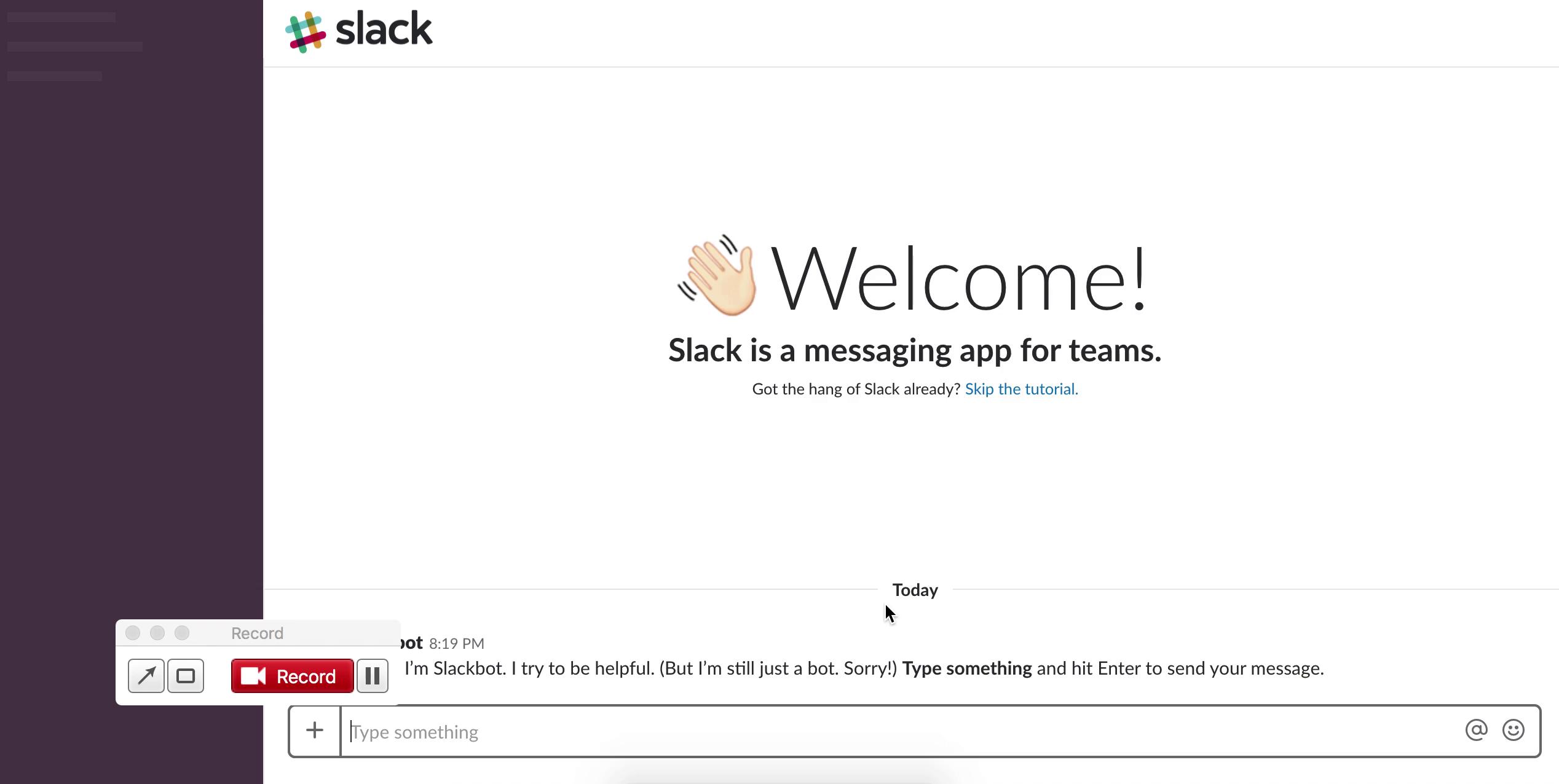Click the stop recording square icon
This screenshot has height=784, width=1559.
(x=186, y=676)
